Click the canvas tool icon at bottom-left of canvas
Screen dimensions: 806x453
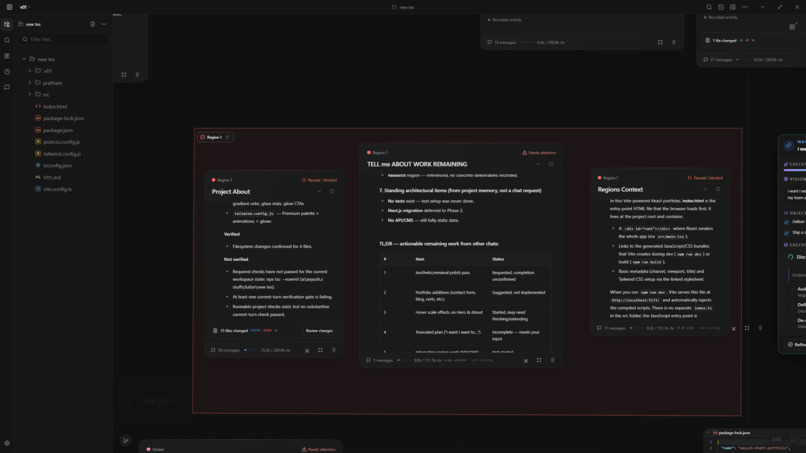pyautogui.click(x=125, y=440)
